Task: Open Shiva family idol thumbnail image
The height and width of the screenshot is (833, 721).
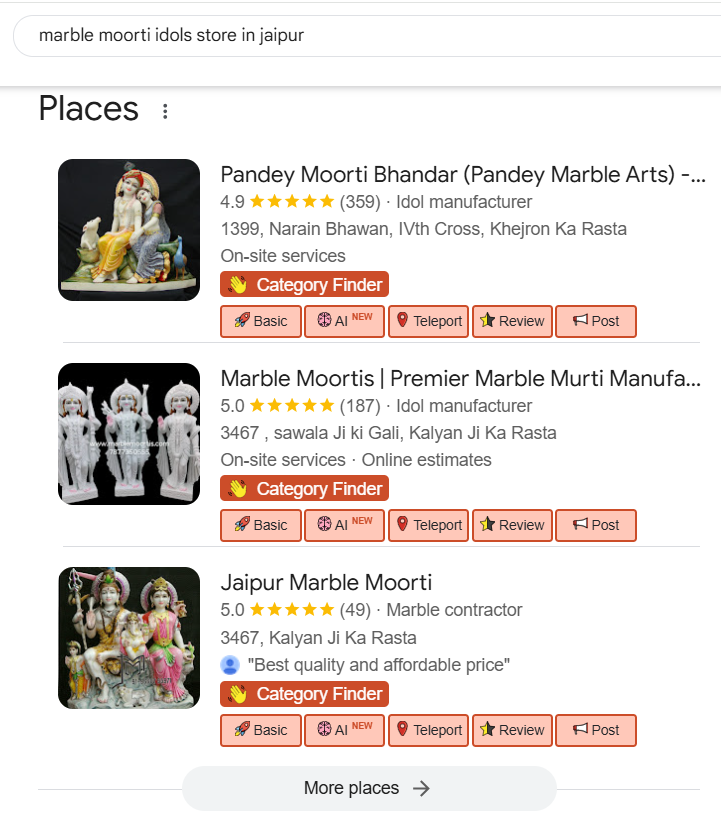Action: [129, 638]
